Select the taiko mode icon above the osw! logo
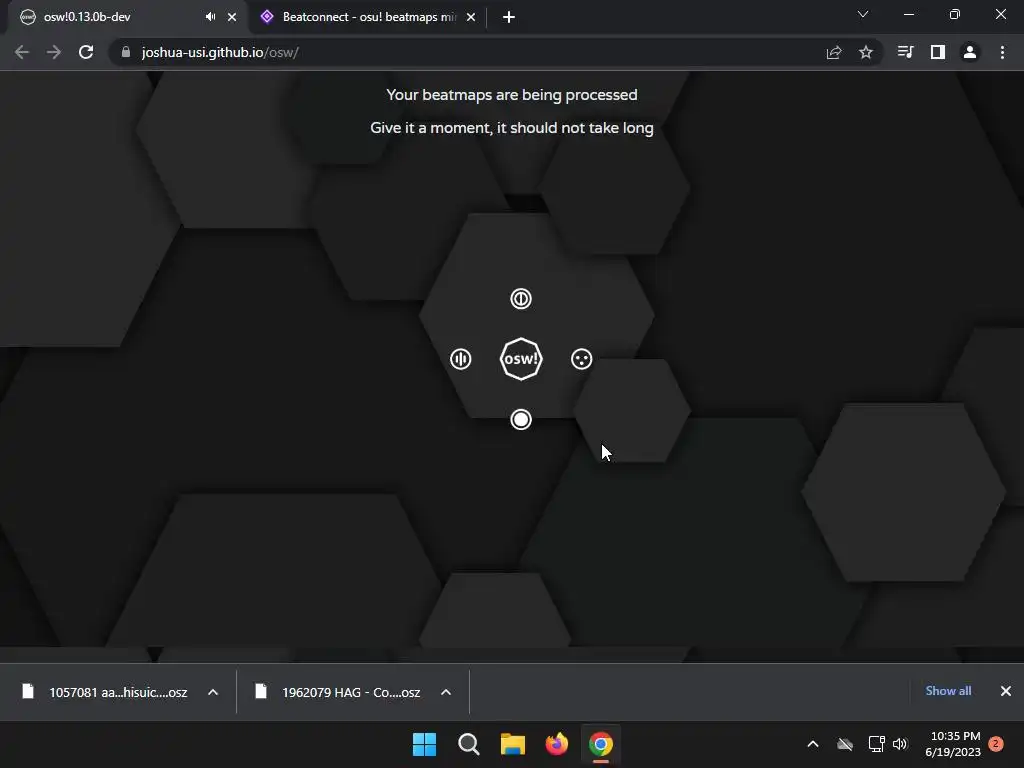 pos(520,298)
